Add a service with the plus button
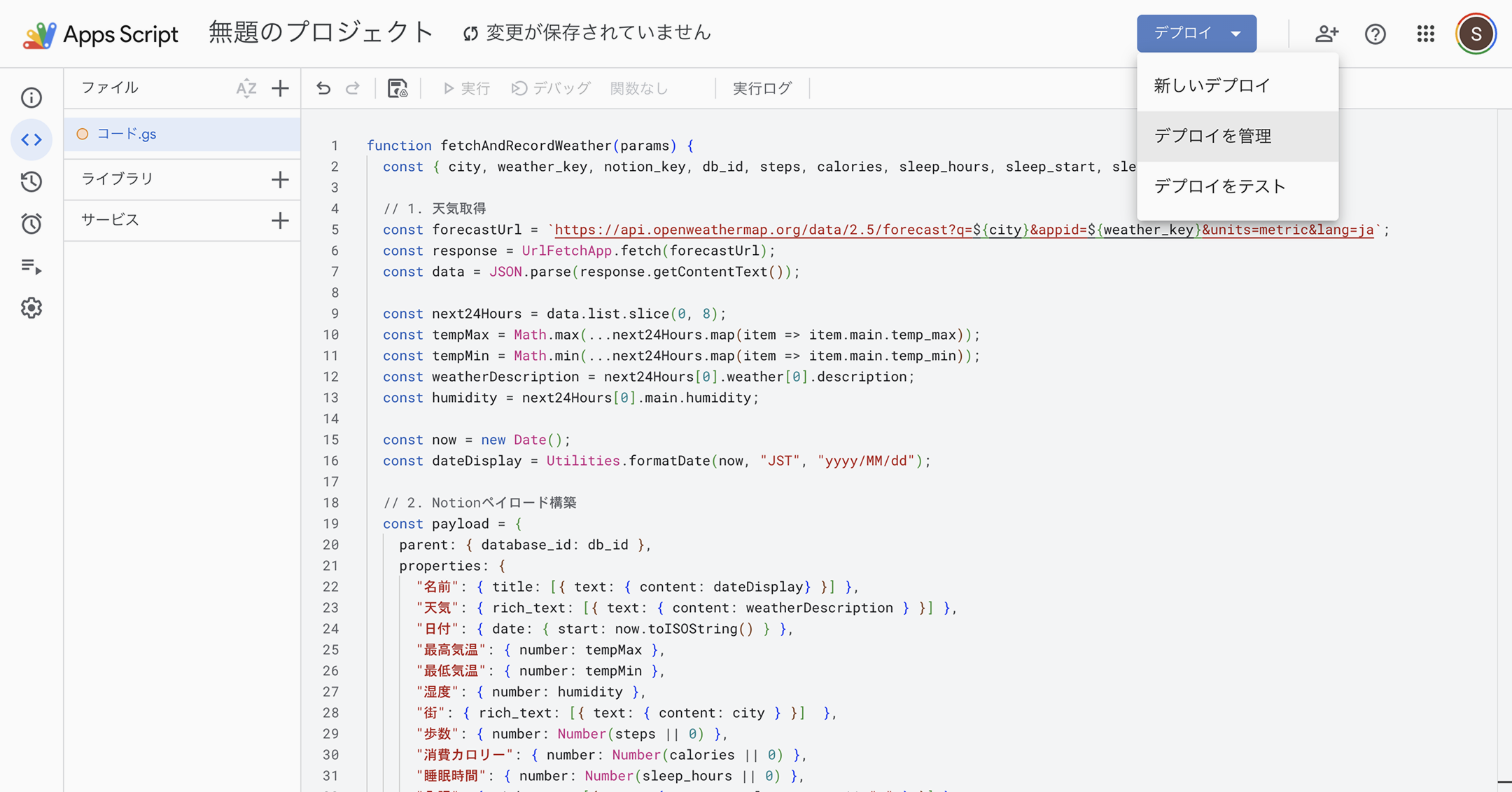This screenshot has height=792, width=1512. (x=280, y=221)
